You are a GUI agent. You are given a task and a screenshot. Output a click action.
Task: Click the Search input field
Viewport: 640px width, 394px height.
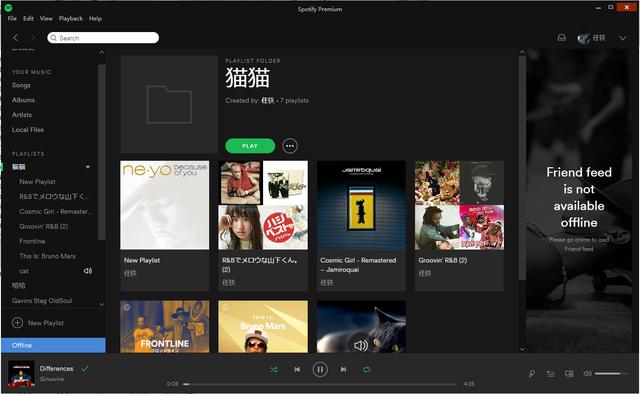click(x=103, y=38)
